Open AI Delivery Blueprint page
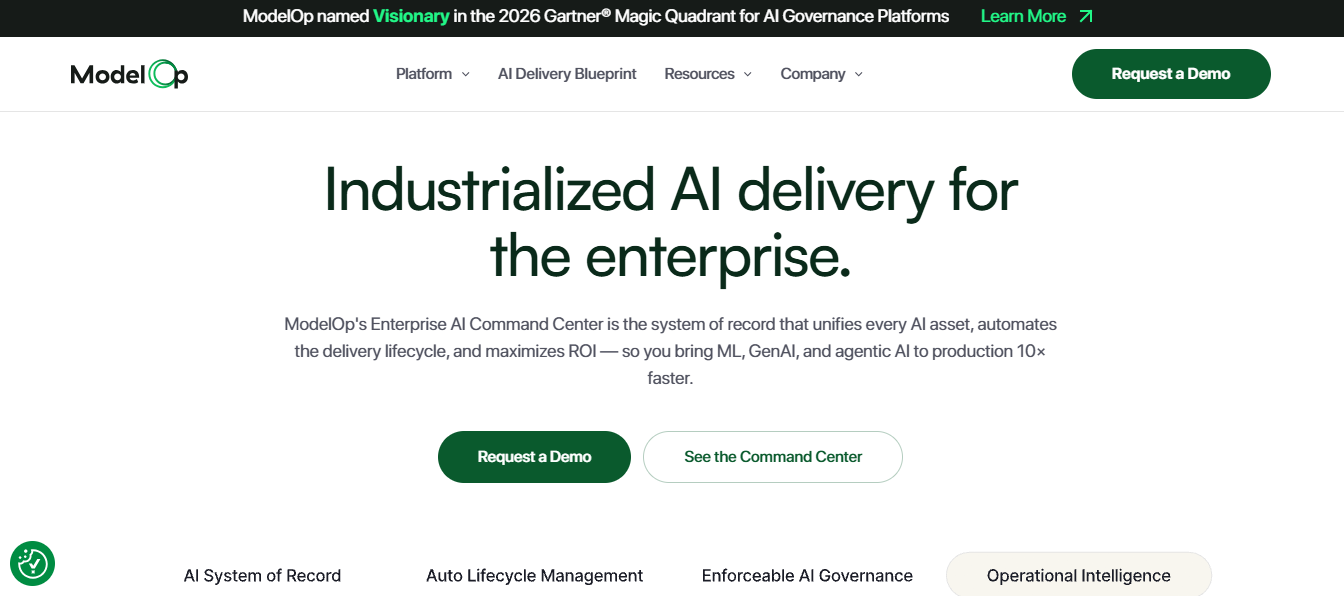Image resolution: width=1344 pixels, height=596 pixels. point(567,74)
